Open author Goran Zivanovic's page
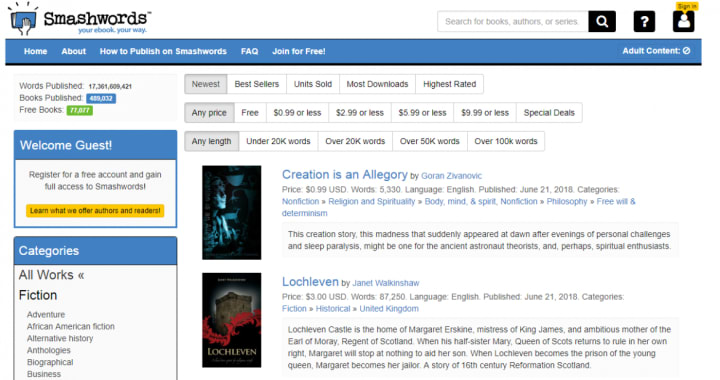This screenshot has height=380, width=720. click(451, 176)
